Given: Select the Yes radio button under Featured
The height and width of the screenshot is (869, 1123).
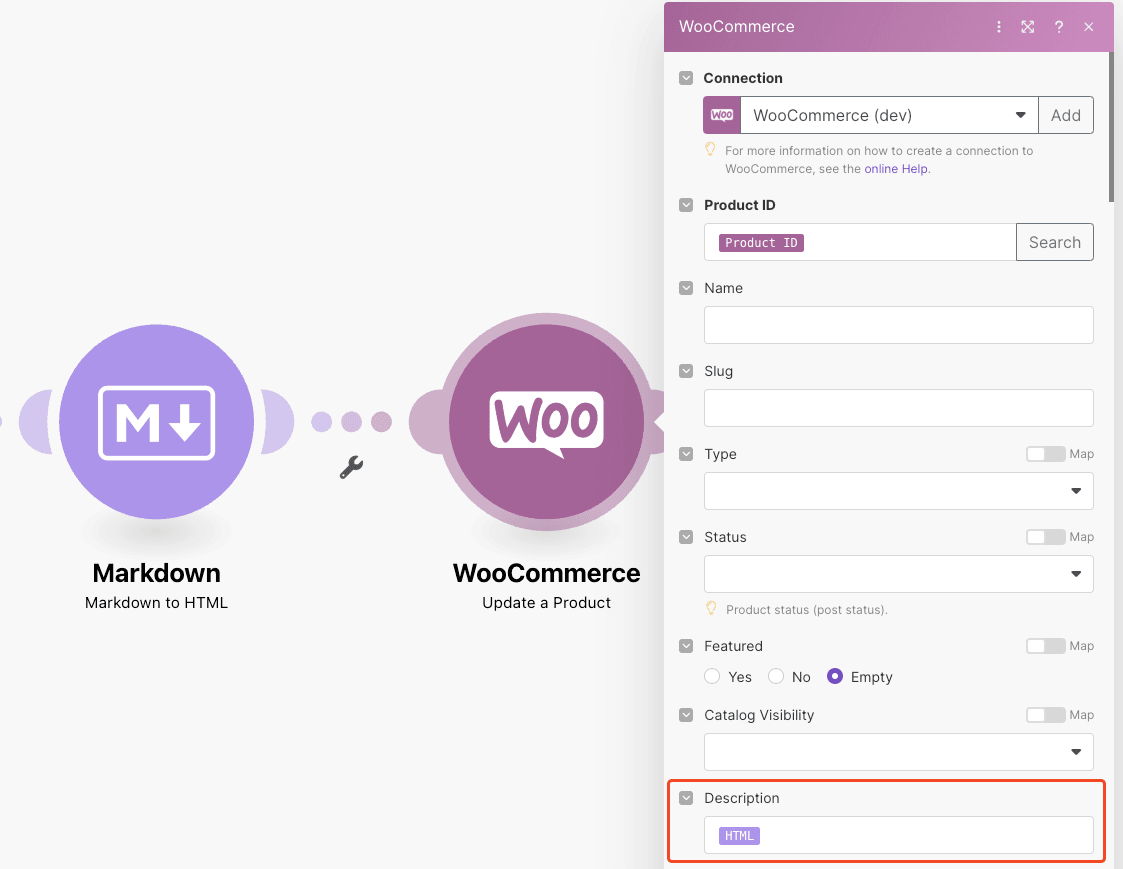Looking at the screenshot, I should click(710, 676).
